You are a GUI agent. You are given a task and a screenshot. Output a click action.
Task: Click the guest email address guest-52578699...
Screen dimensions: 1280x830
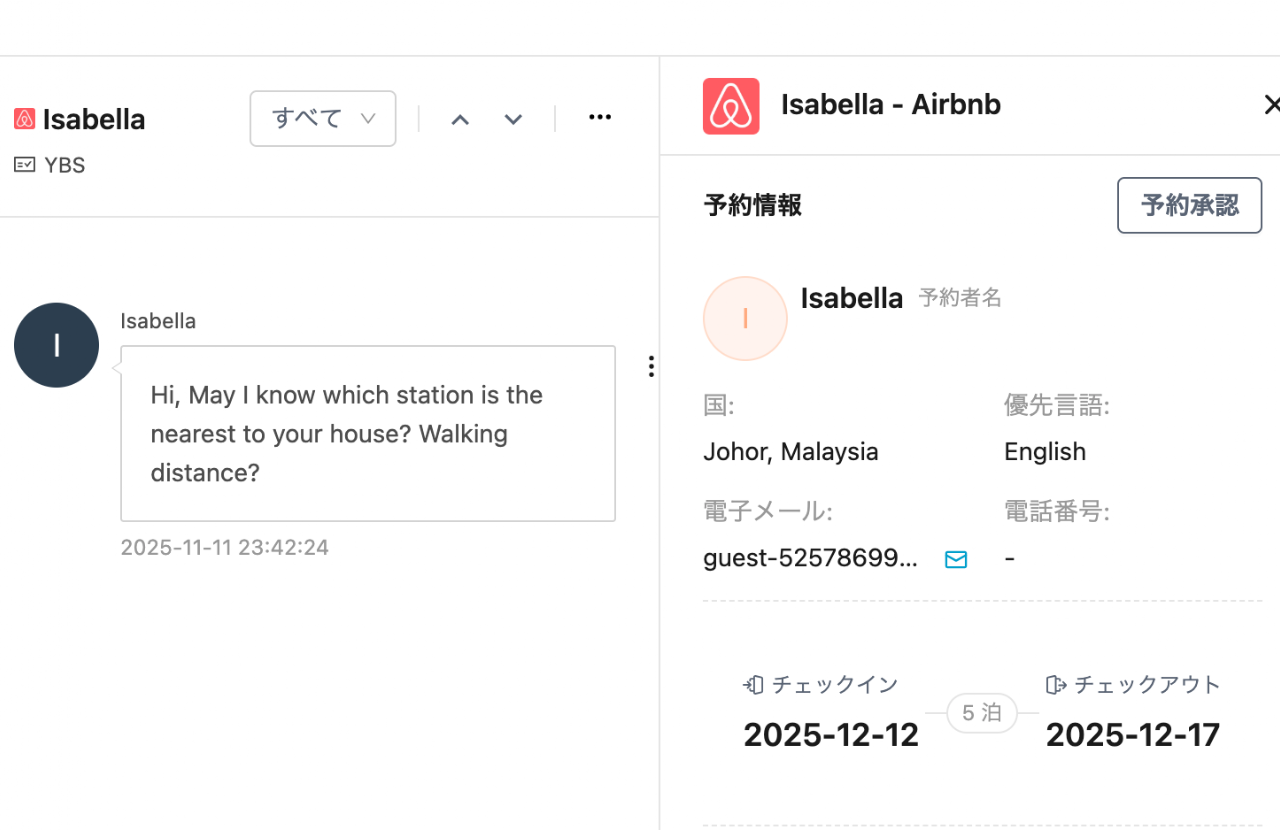tap(810, 558)
